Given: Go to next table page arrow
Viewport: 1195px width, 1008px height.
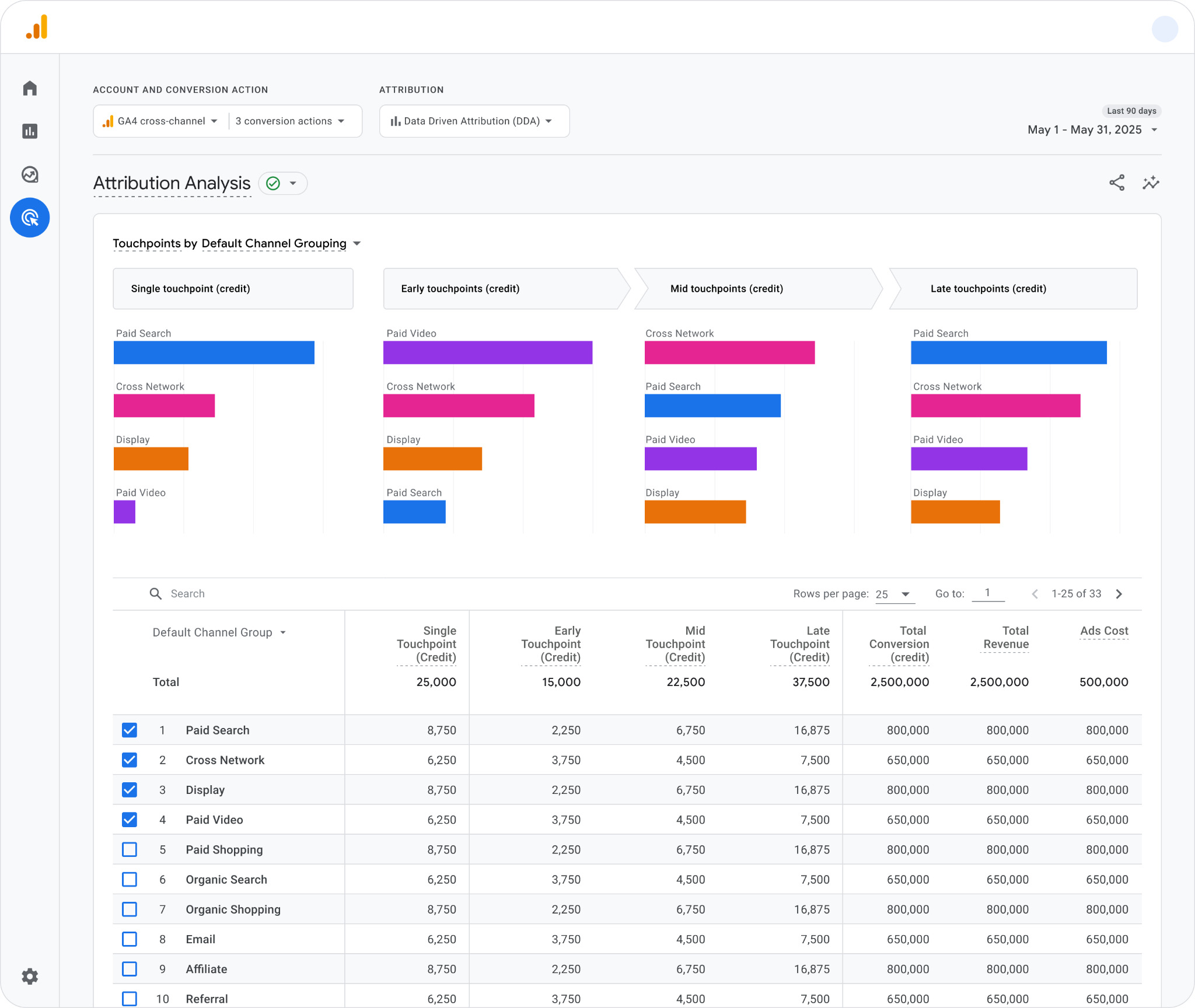Looking at the screenshot, I should pyautogui.click(x=1119, y=594).
